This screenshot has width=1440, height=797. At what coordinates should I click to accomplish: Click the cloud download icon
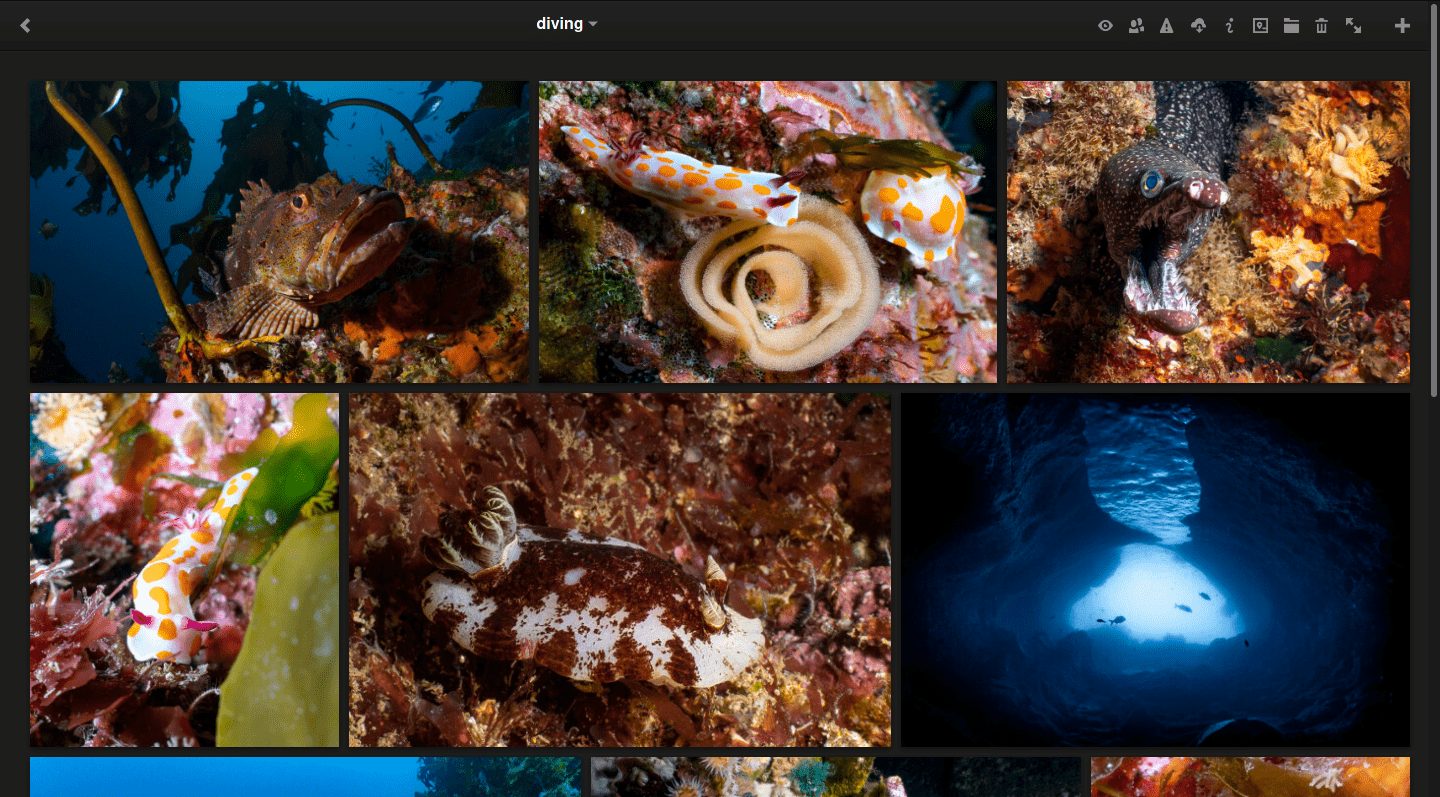pos(1198,26)
